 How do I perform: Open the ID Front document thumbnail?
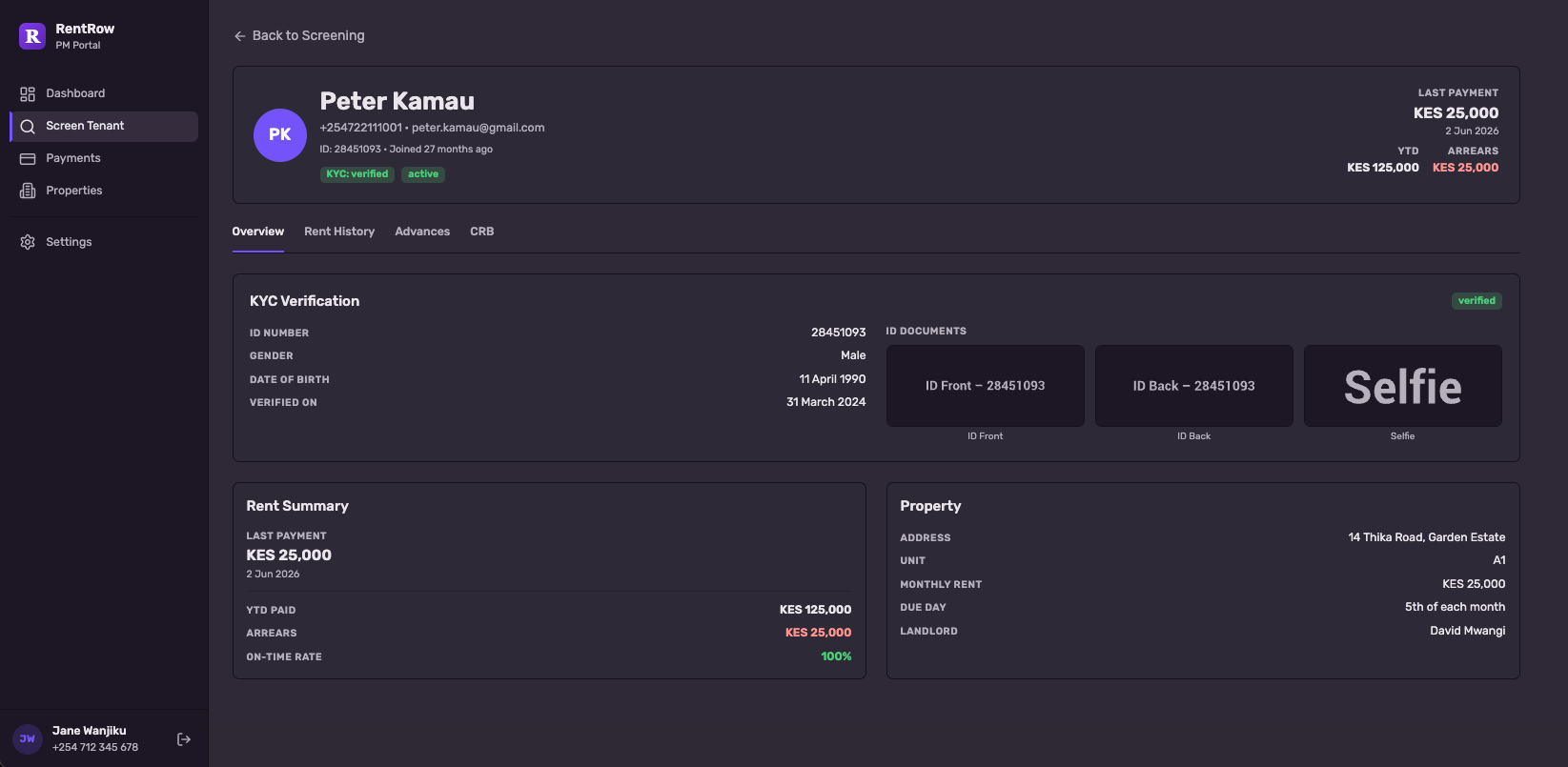pyautogui.click(x=986, y=386)
